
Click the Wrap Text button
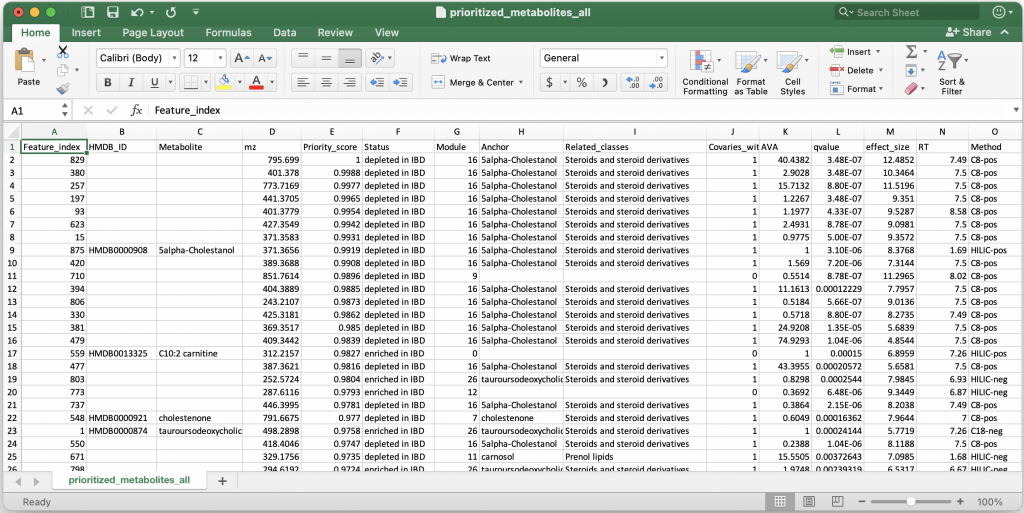[x=461, y=58]
